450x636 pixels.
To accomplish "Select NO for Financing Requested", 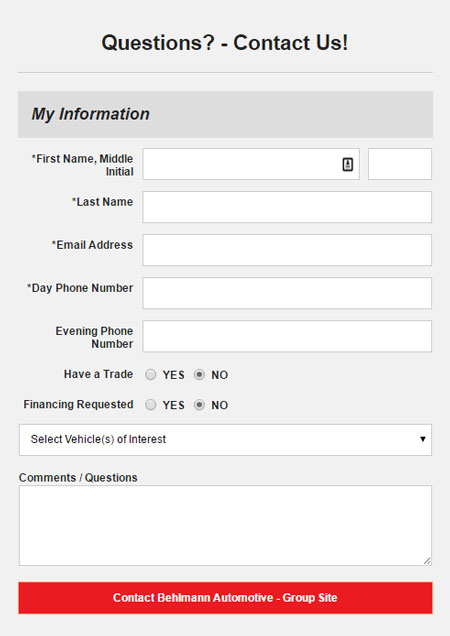I will (199, 405).
